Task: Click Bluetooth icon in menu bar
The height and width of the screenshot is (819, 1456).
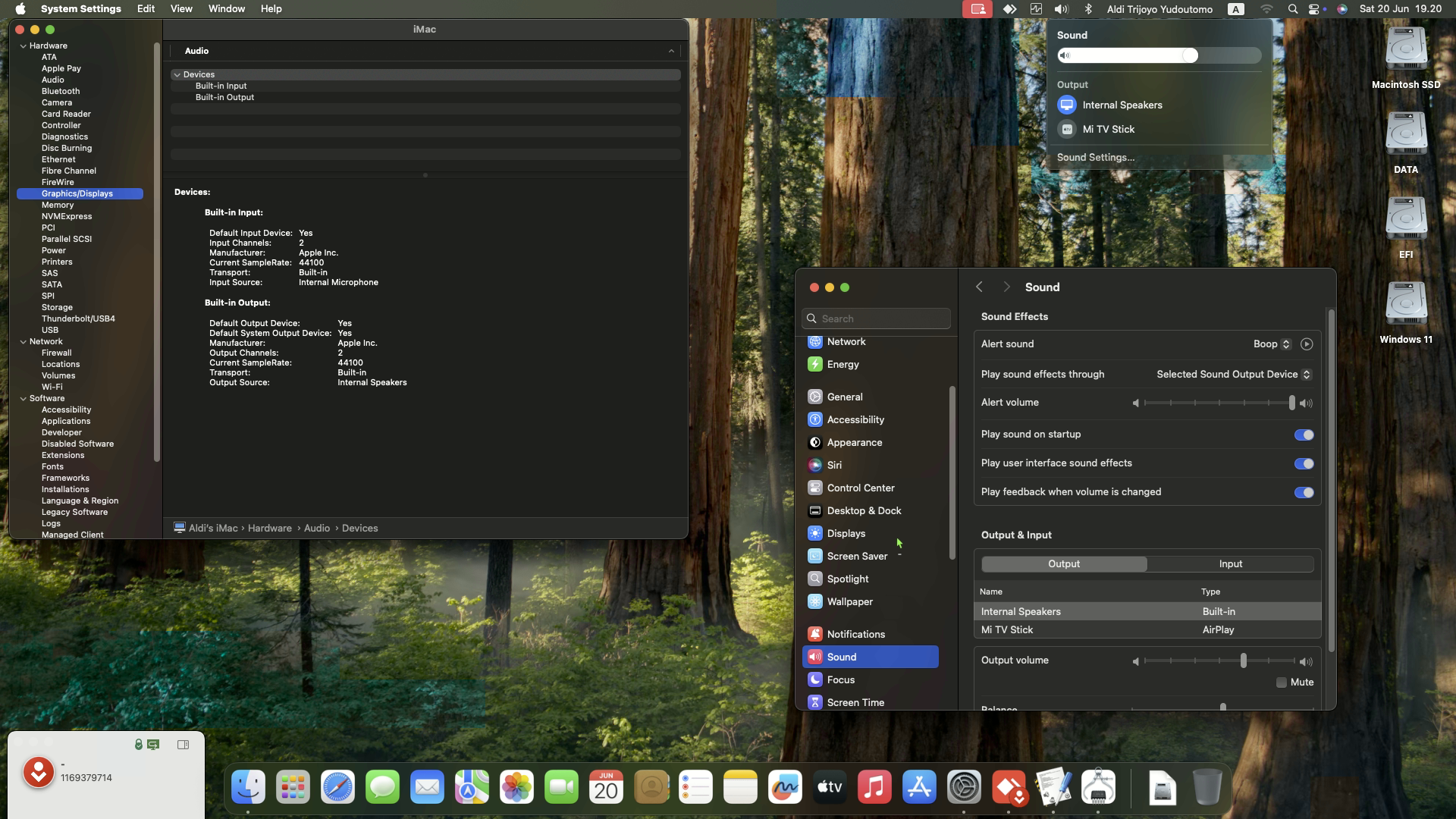Action: 1087,9
